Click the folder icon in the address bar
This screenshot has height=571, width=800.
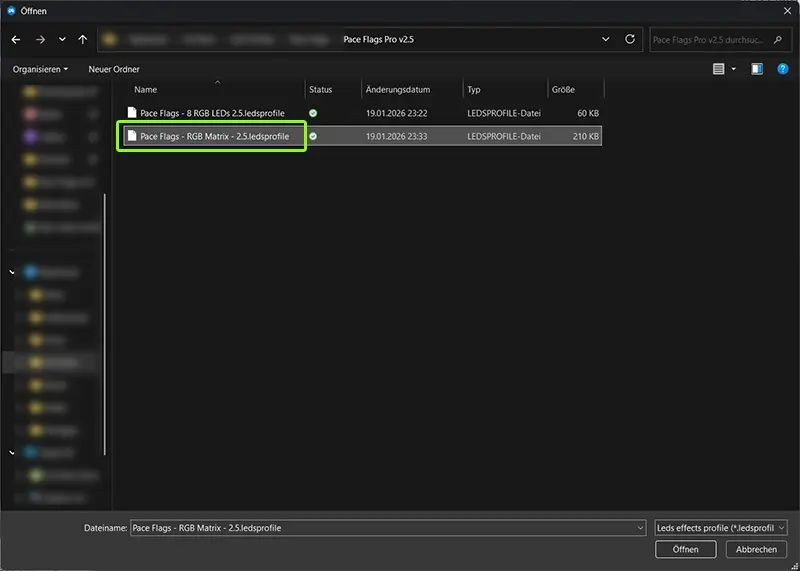pyautogui.click(x=110, y=39)
